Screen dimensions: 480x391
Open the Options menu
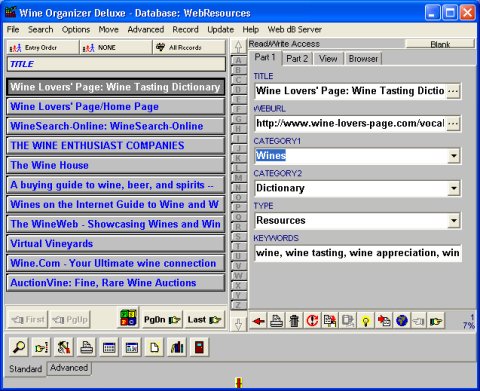click(76, 29)
